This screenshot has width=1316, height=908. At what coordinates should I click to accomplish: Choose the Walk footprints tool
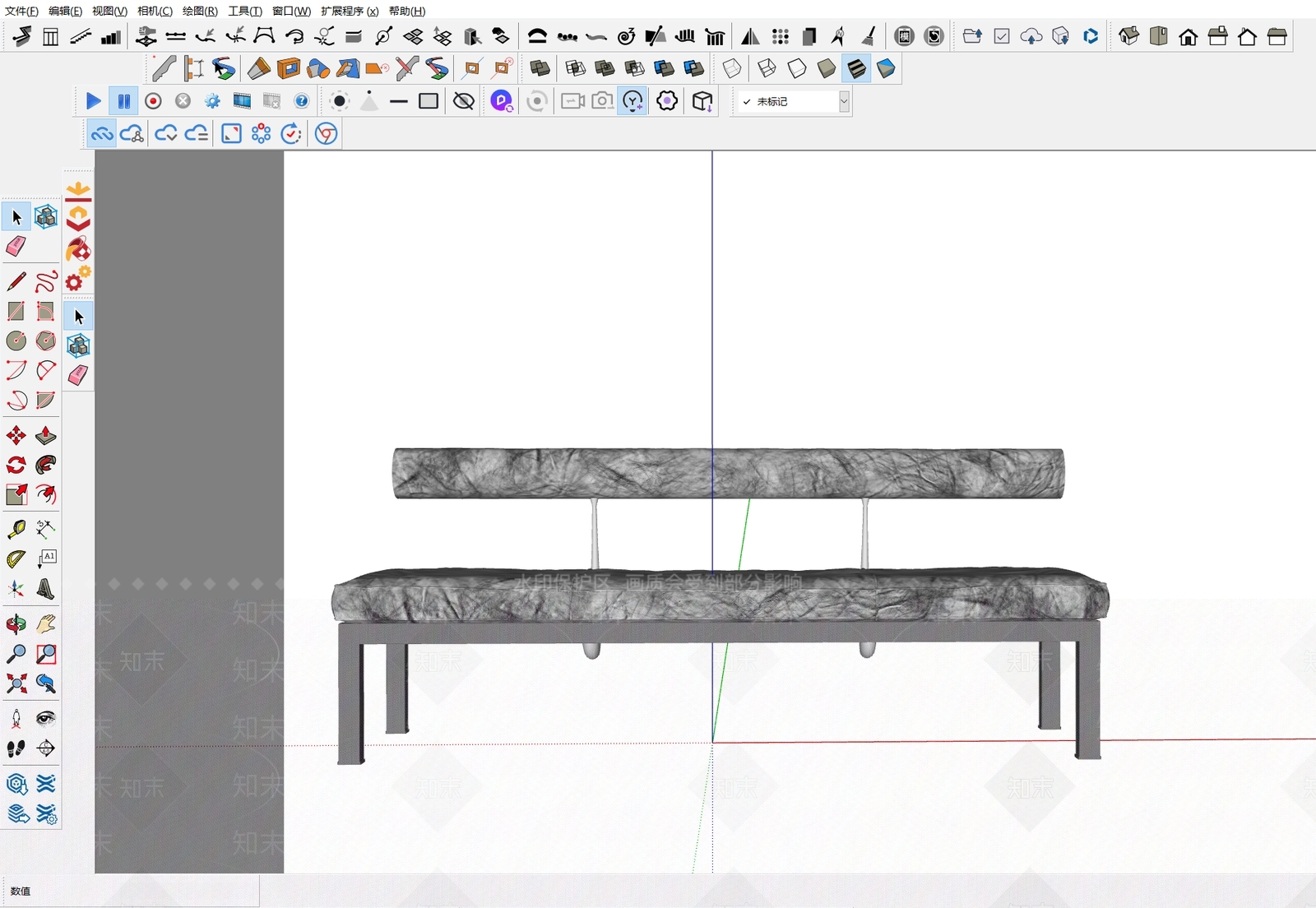16,748
